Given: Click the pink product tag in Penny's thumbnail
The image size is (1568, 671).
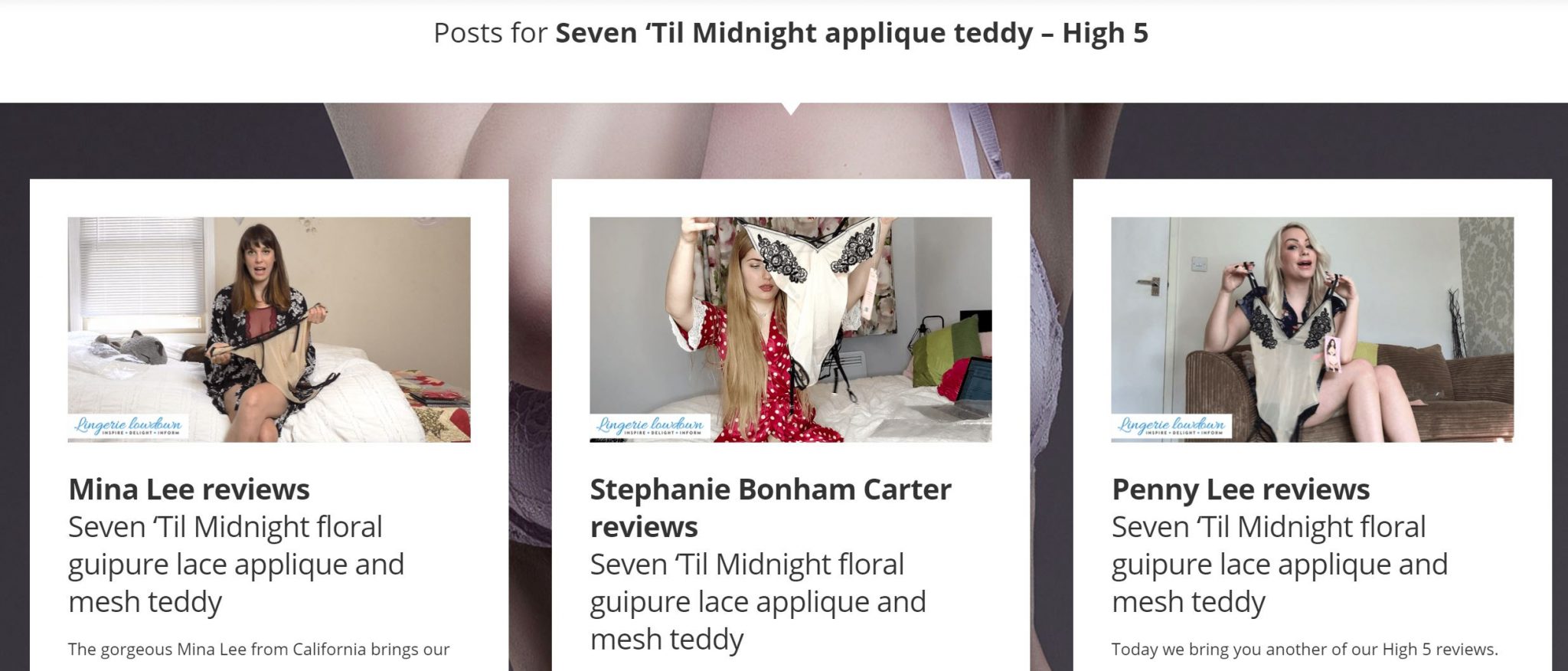Looking at the screenshot, I should point(1334,354).
